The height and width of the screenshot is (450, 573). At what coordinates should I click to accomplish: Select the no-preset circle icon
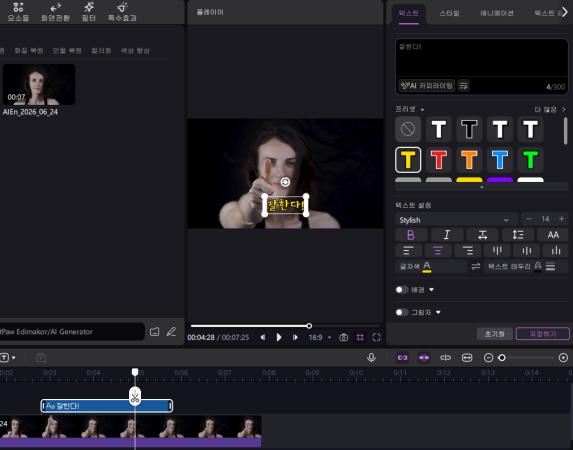(408, 129)
